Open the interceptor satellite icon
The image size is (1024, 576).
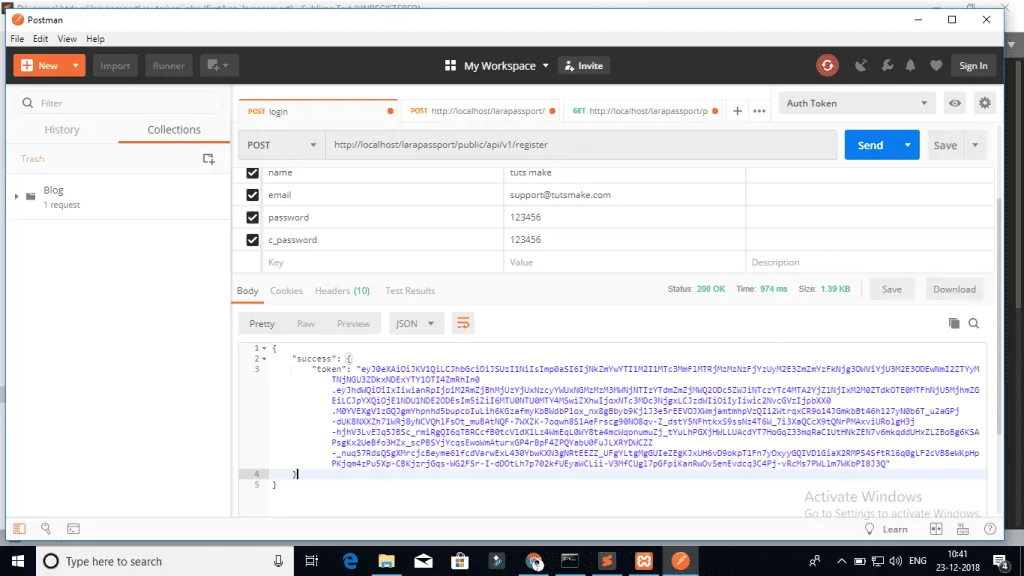[861, 65]
